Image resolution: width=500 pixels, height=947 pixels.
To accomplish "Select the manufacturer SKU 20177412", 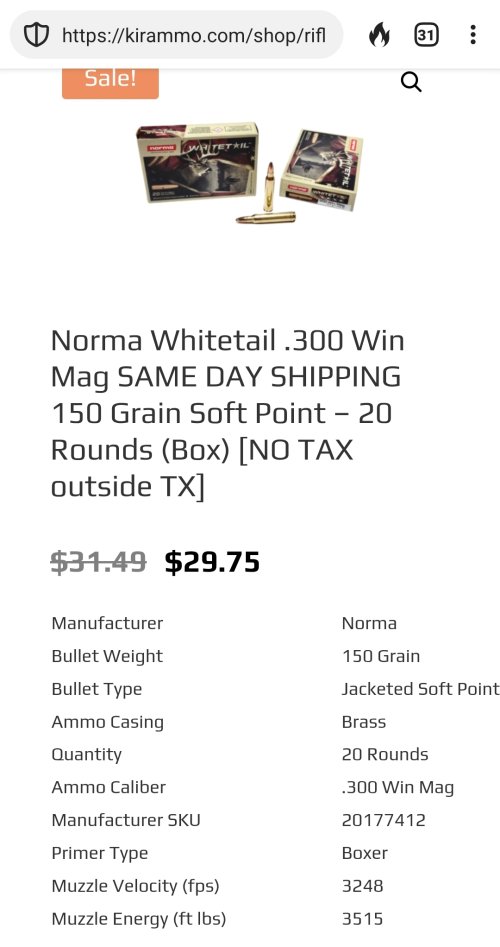I will [x=383, y=820].
